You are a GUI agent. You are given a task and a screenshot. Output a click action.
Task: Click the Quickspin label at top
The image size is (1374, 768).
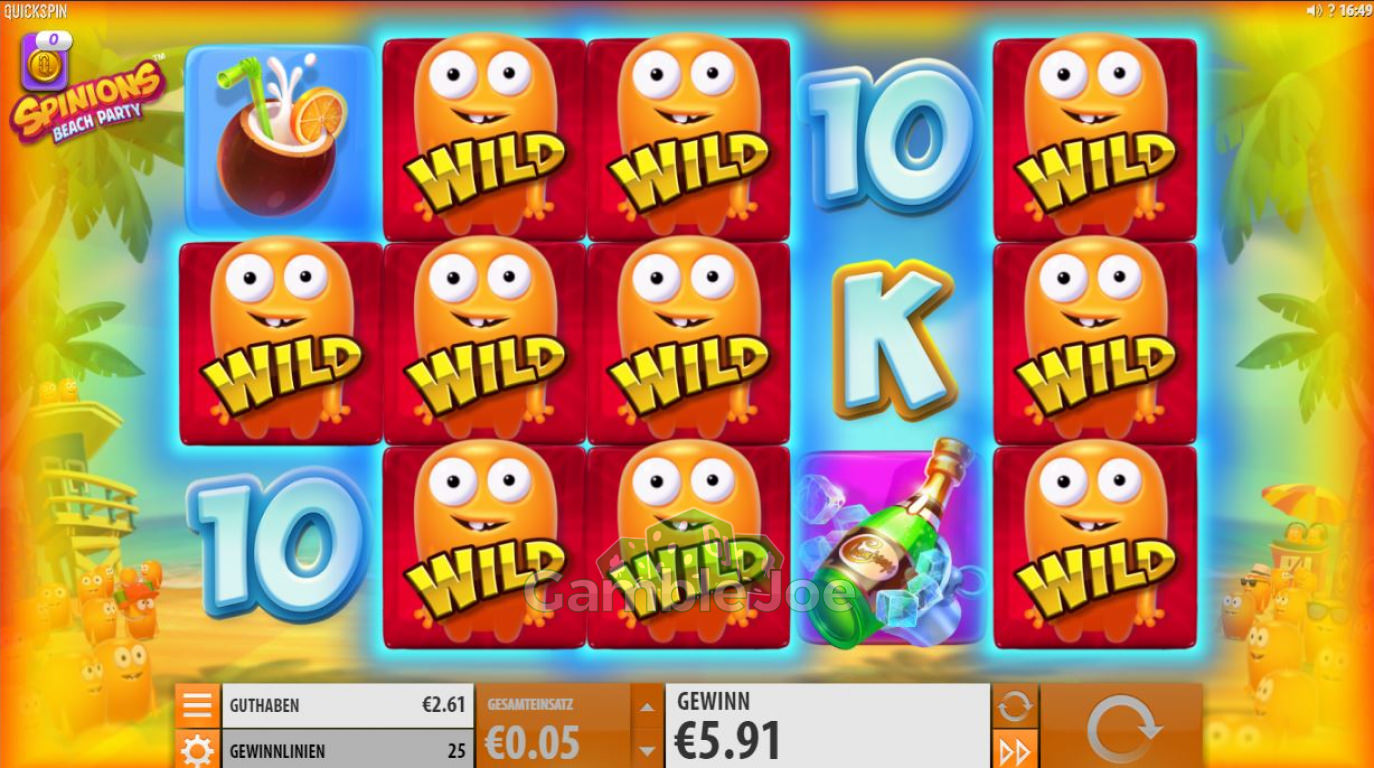click(35, 10)
